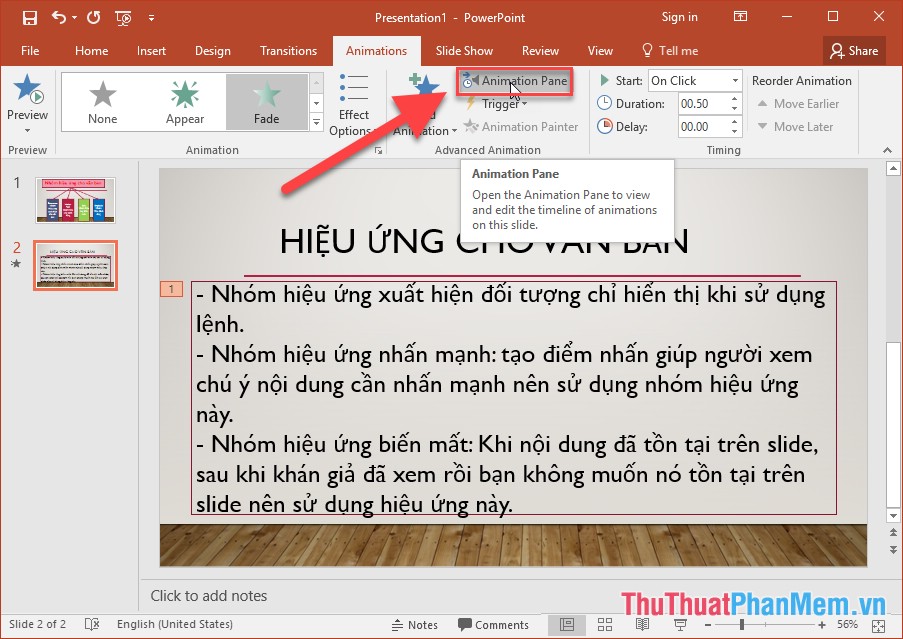
Task: Select the Fade animation effect
Action: click(267, 100)
